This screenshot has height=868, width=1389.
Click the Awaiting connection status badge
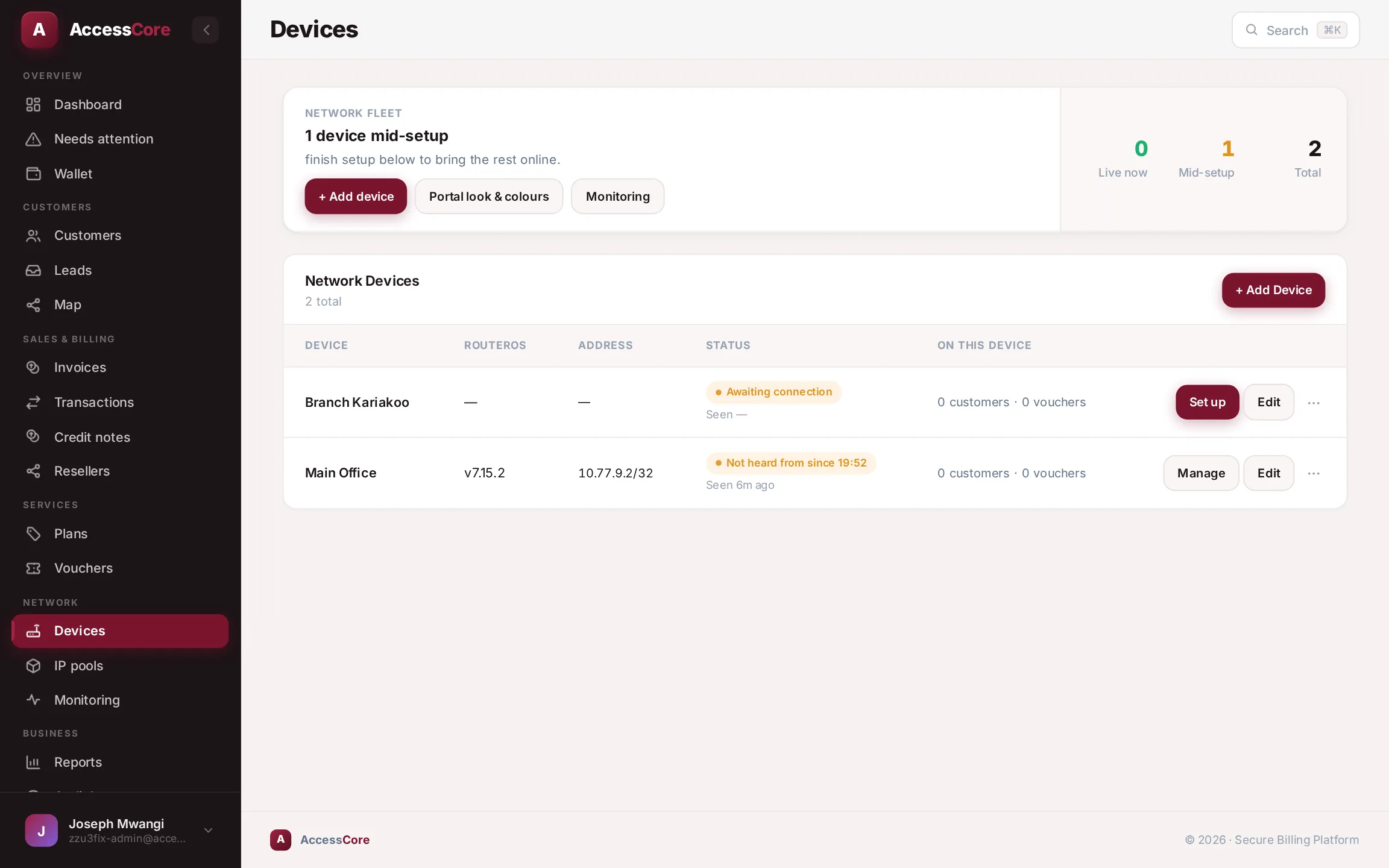tap(774, 392)
